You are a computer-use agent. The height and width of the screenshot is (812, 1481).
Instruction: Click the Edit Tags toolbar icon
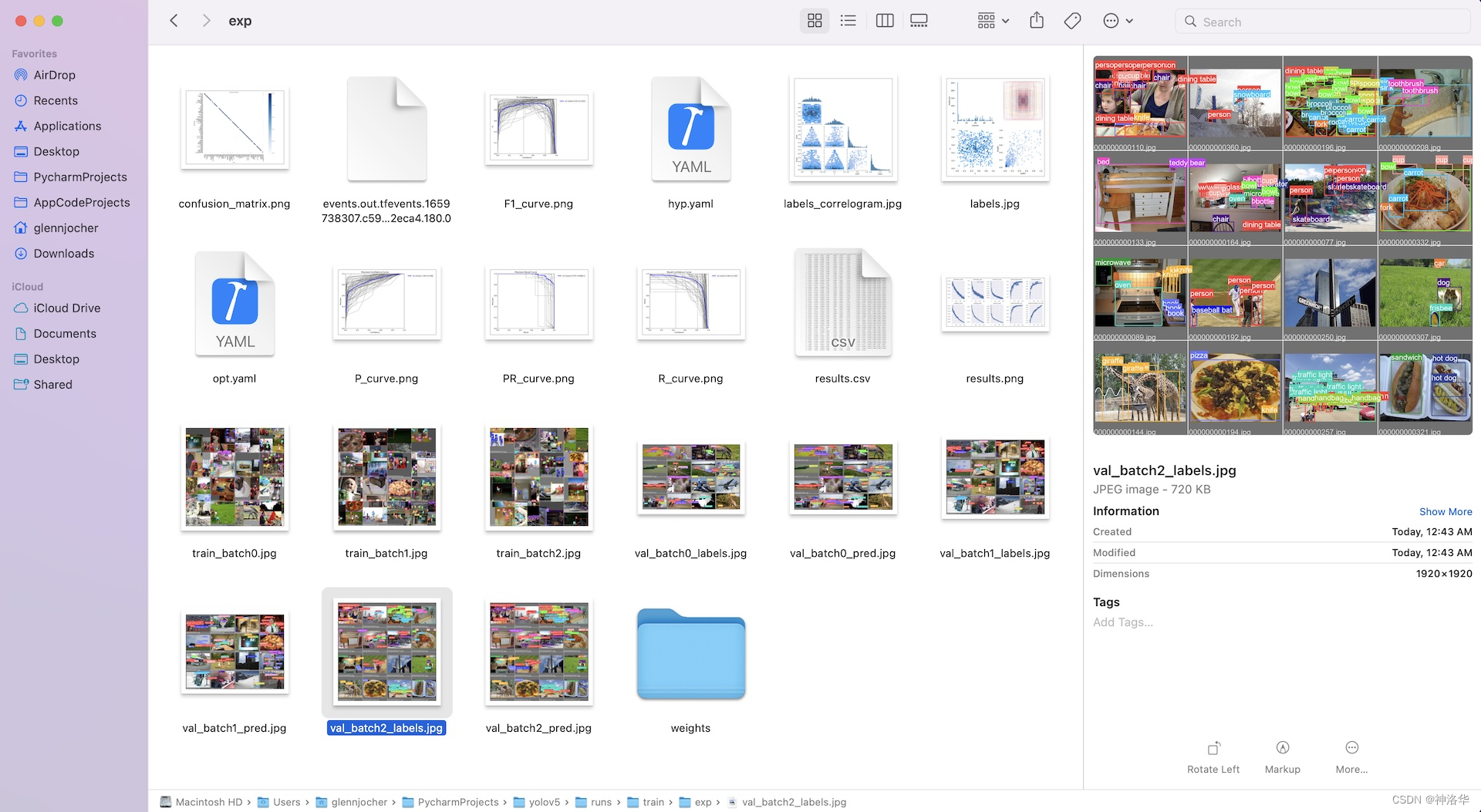coord(1072,21)
